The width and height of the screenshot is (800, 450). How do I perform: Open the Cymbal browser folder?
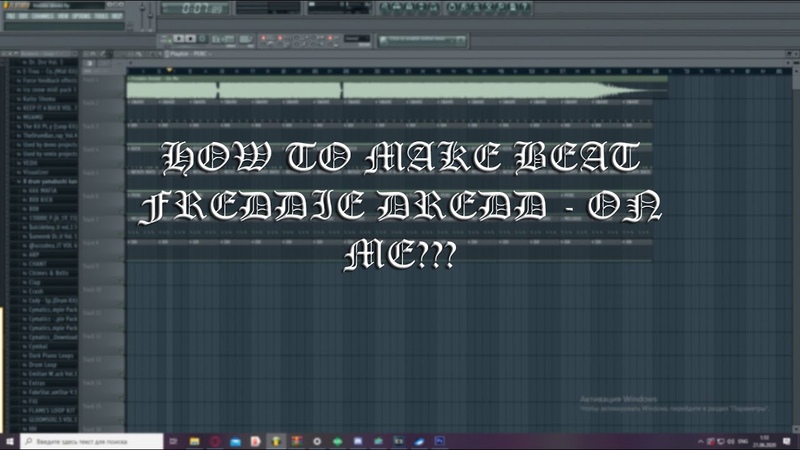tap(35, 346)
